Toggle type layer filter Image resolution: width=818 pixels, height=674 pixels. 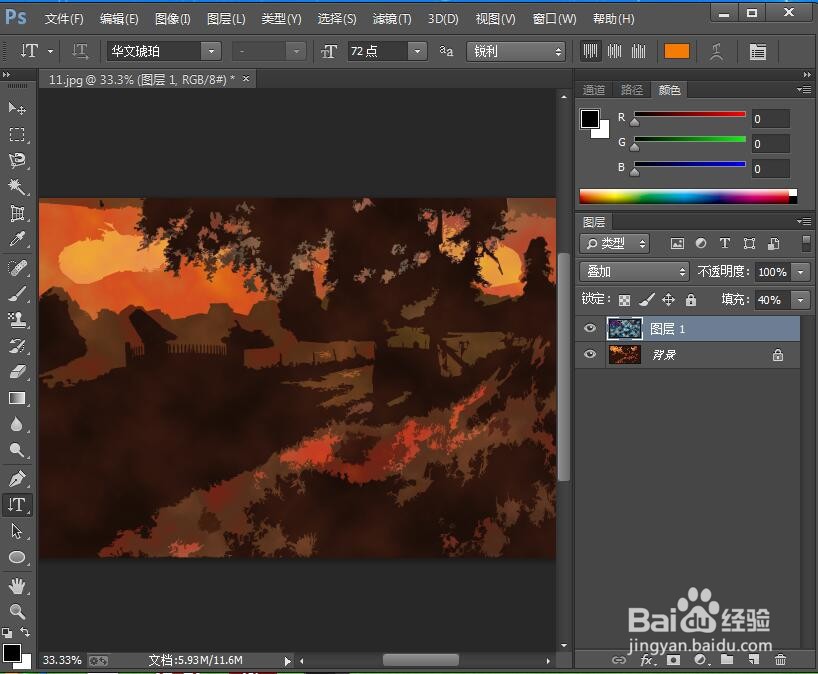[725, 243]
